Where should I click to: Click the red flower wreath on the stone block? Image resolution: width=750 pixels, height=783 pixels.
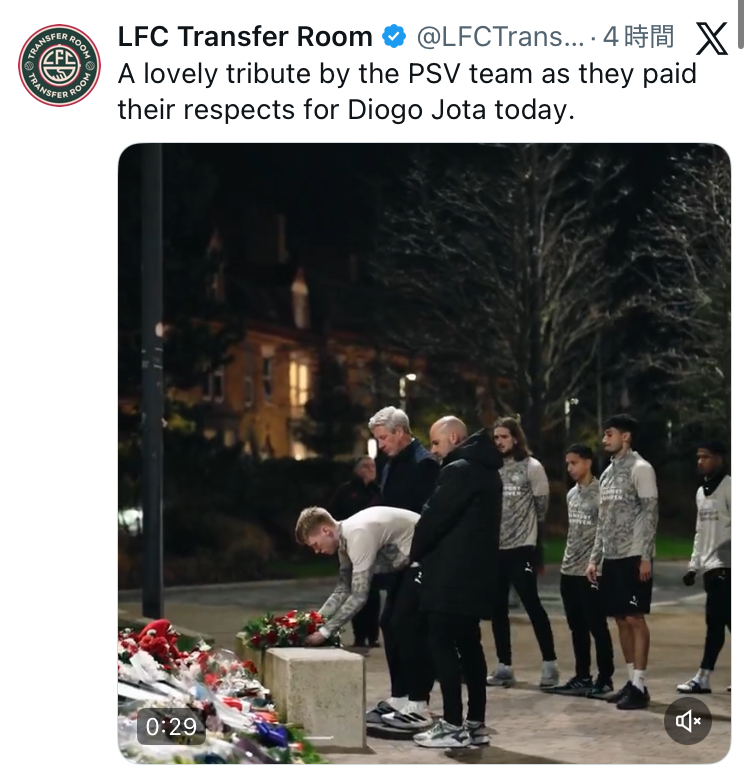tap(290, 629)
